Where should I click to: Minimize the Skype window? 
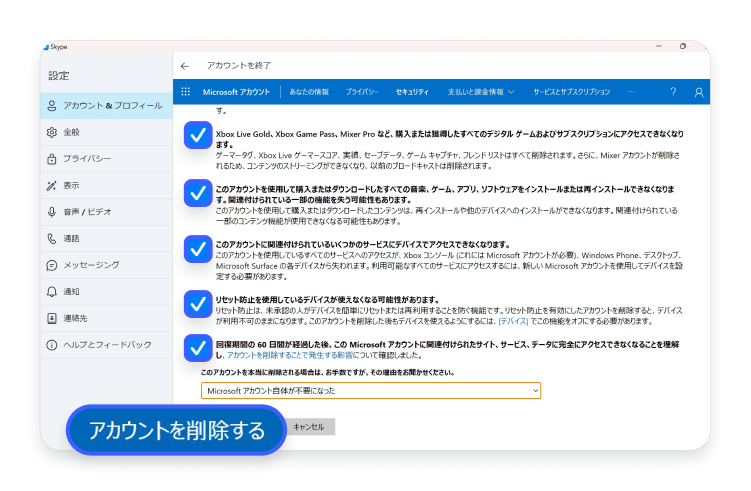(x=659, y=46)
